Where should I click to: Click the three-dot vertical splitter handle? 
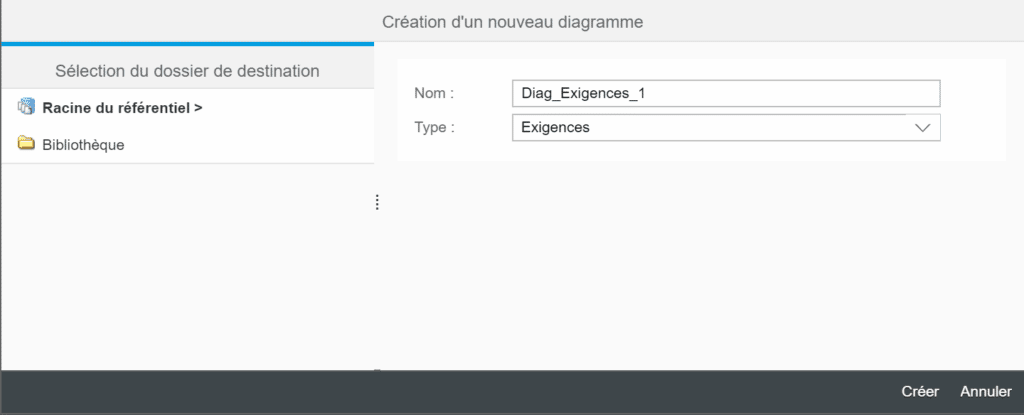tap(377, 203)
